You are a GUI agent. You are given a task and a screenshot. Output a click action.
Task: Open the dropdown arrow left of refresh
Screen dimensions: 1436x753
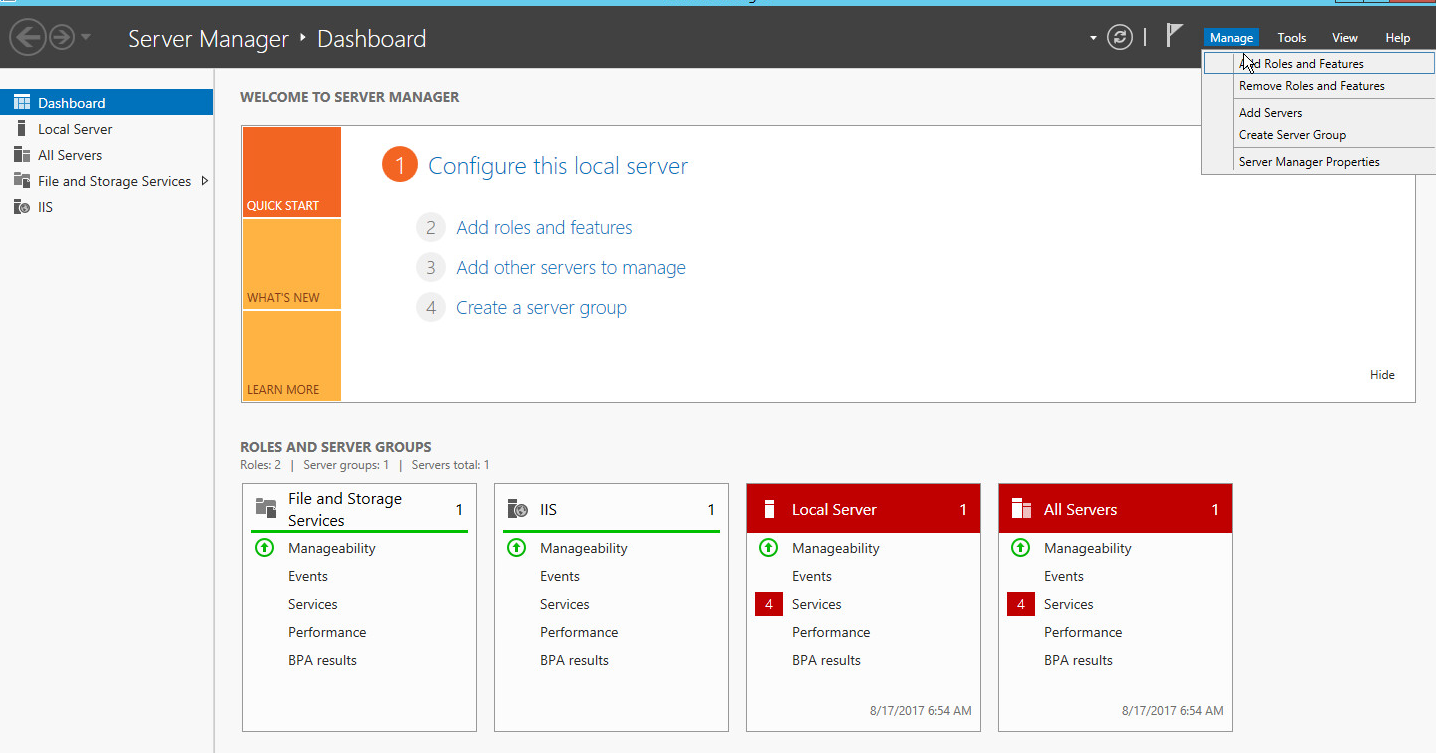pos(1093,39)
